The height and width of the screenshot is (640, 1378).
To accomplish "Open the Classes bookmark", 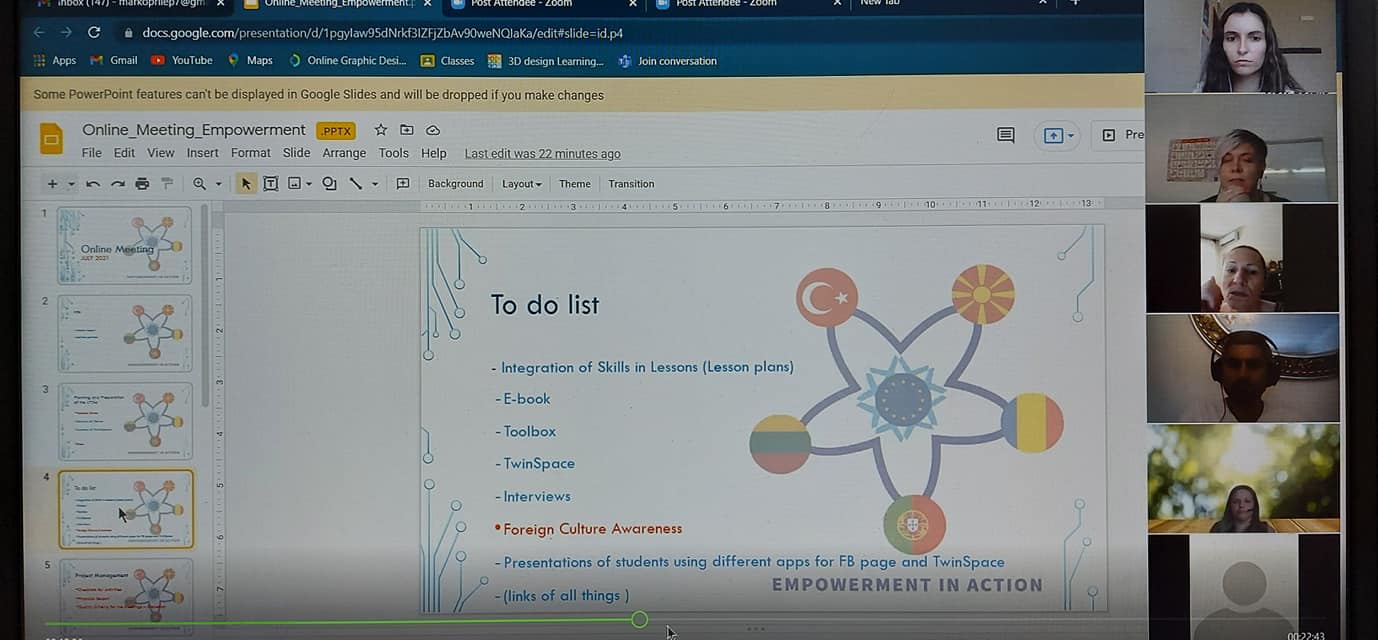I will [447, 61].
